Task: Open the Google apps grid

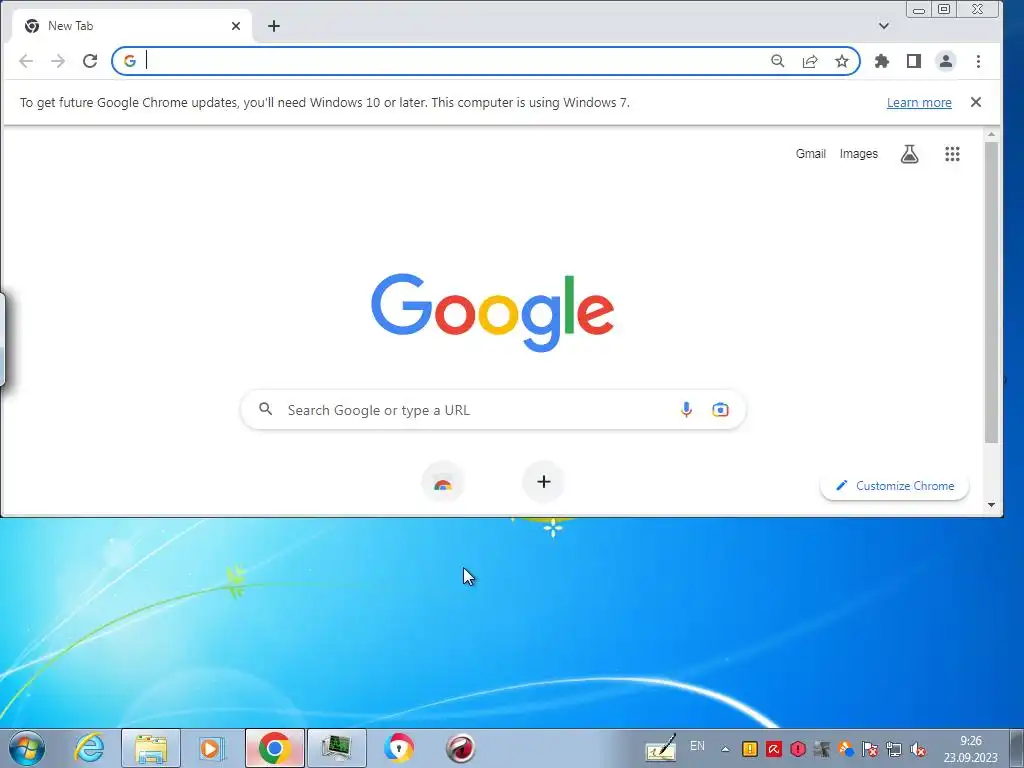Action: coord(952,154)
